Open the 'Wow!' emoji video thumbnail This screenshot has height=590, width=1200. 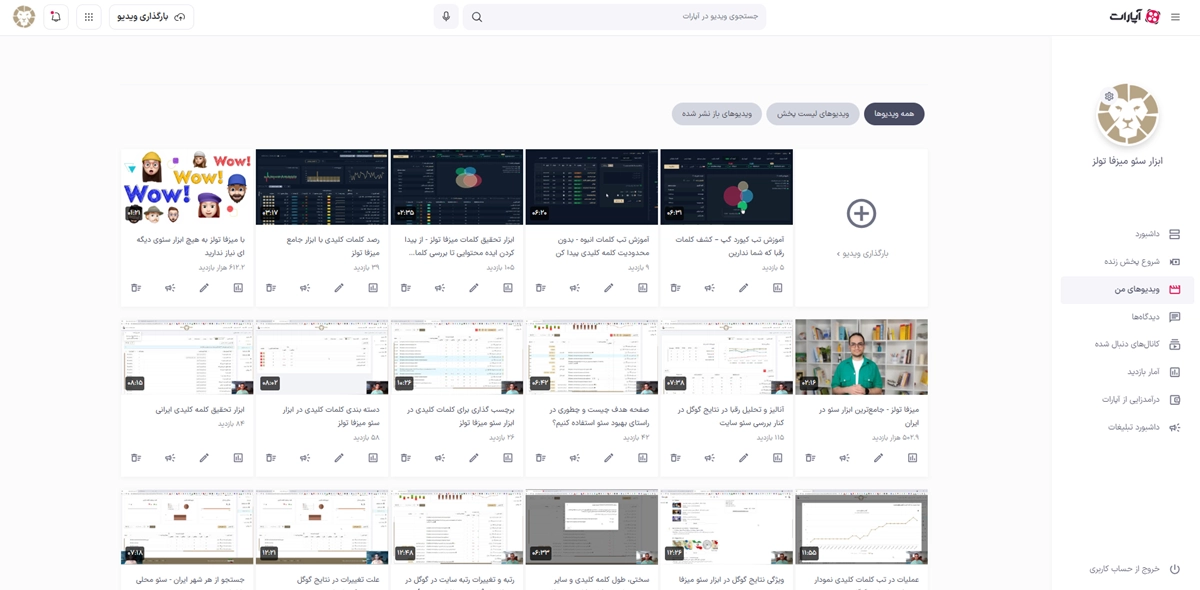click(x=187, y=187)
